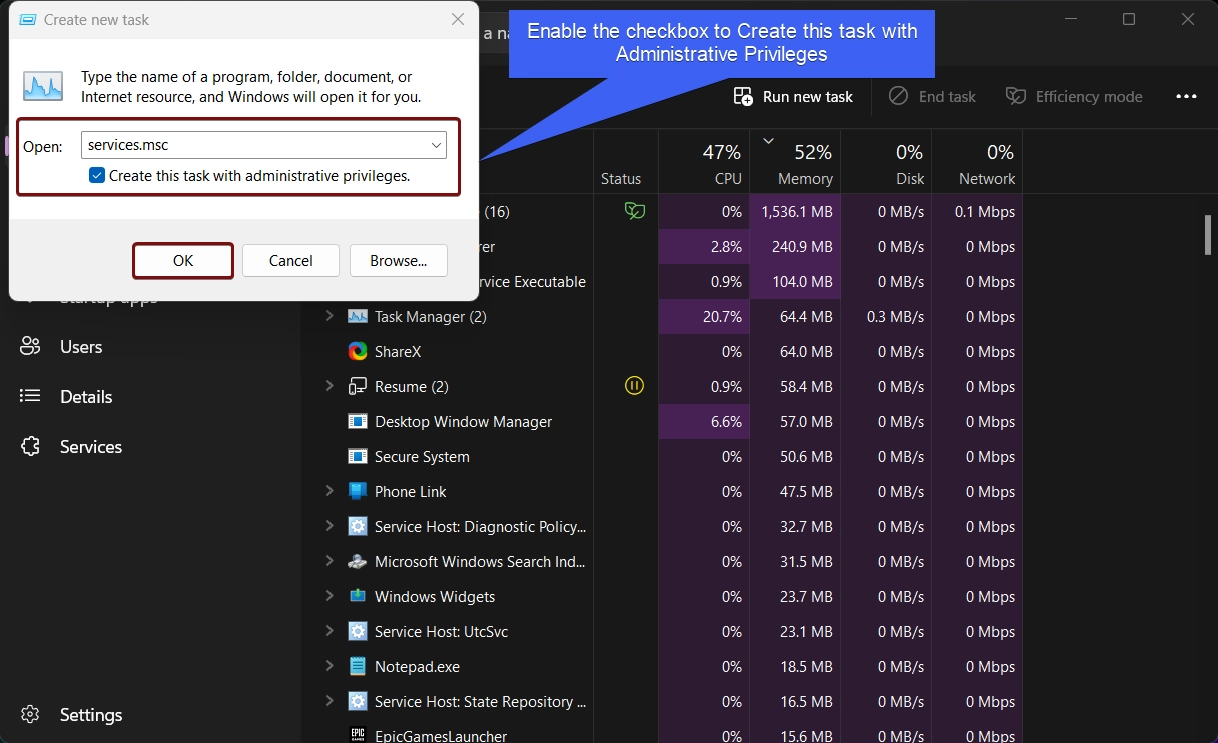Select the Settings gear icon
This screenshot has width=1218, height=743.
point(30,715)
